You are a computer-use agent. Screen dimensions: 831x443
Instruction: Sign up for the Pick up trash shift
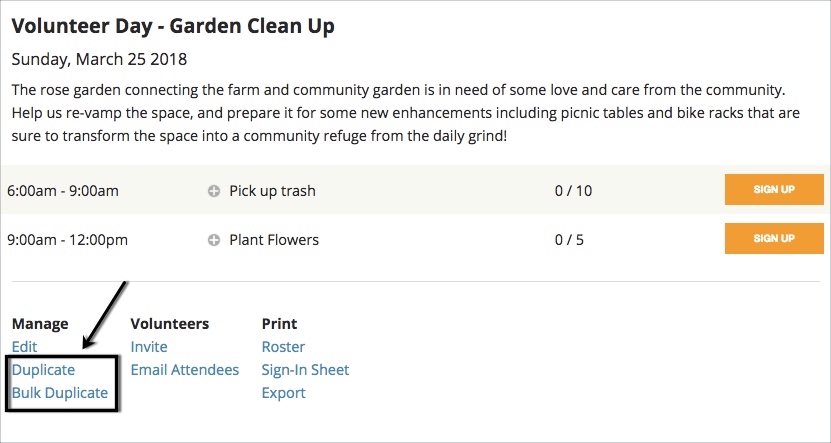[x=773, y=189]
